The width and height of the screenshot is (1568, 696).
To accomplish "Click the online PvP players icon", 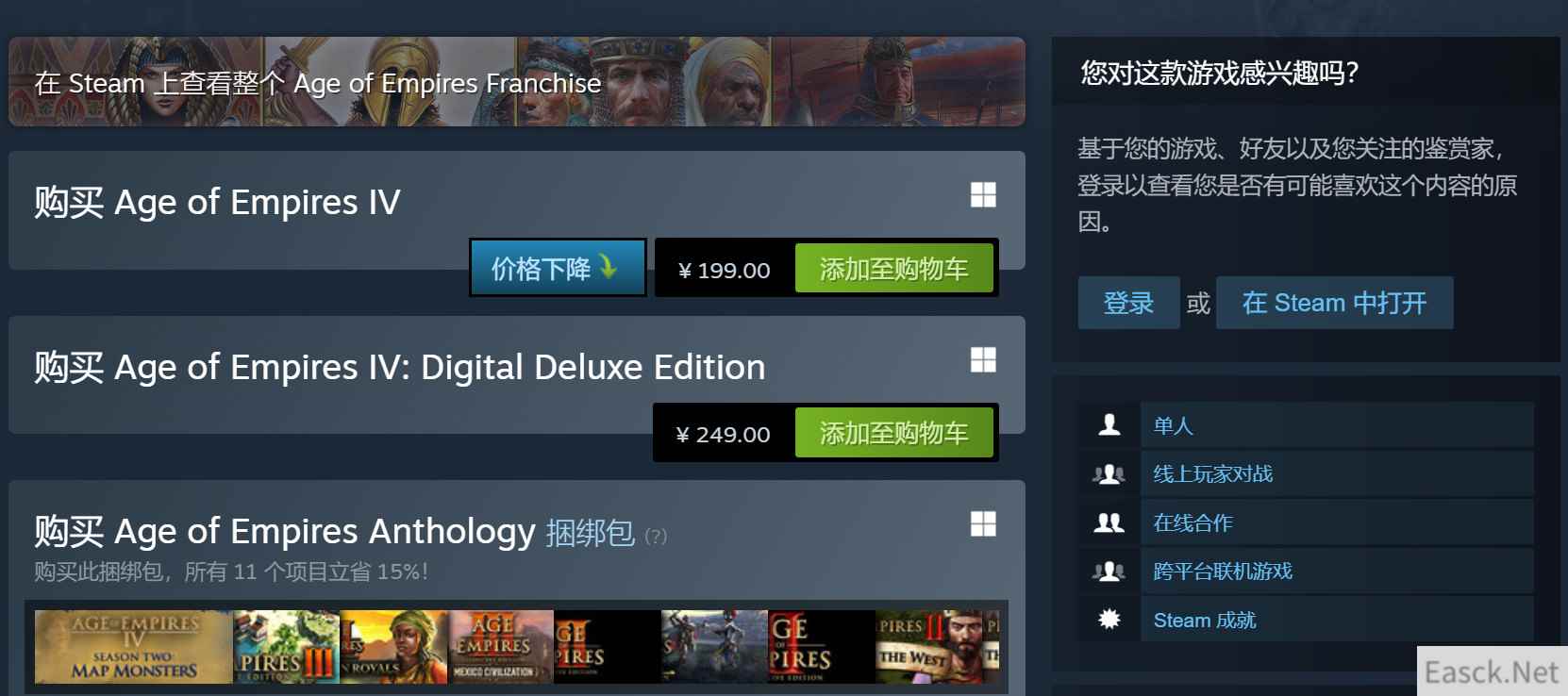I will pyautogui.click(x=1109, y=474).
